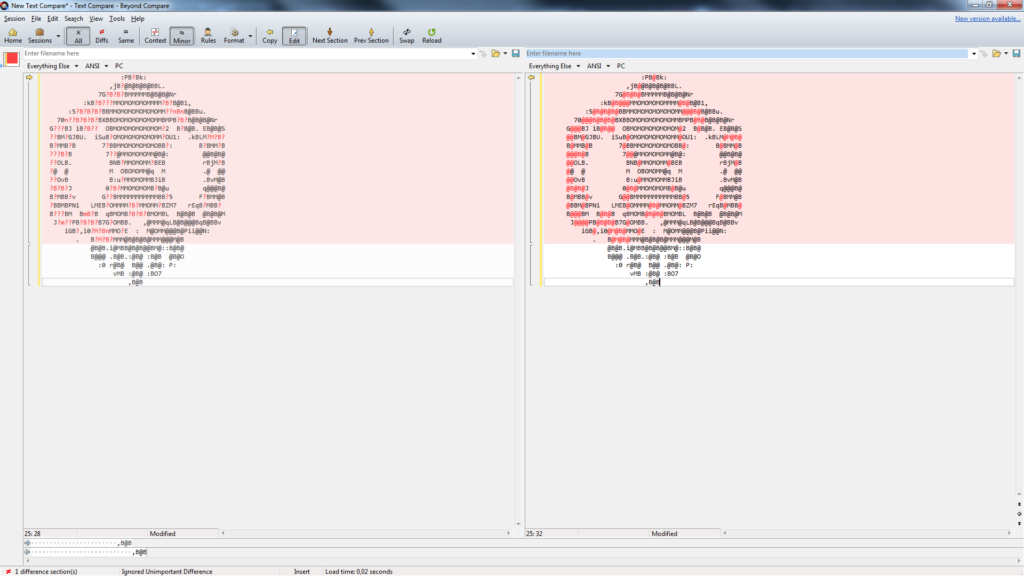
Task: Open right pane ANSI encoding dropdown
Action: [597, 66]
